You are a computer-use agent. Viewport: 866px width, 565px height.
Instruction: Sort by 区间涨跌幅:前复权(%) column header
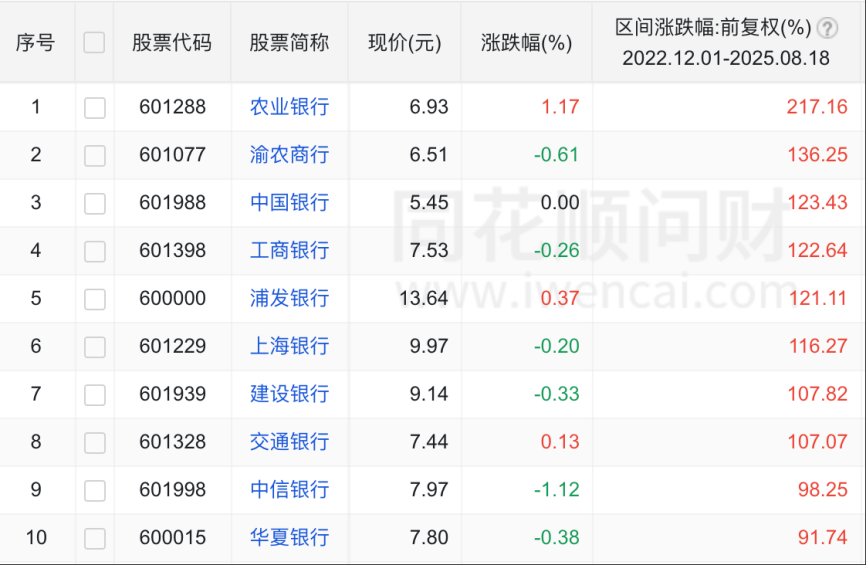pos(713,27)
